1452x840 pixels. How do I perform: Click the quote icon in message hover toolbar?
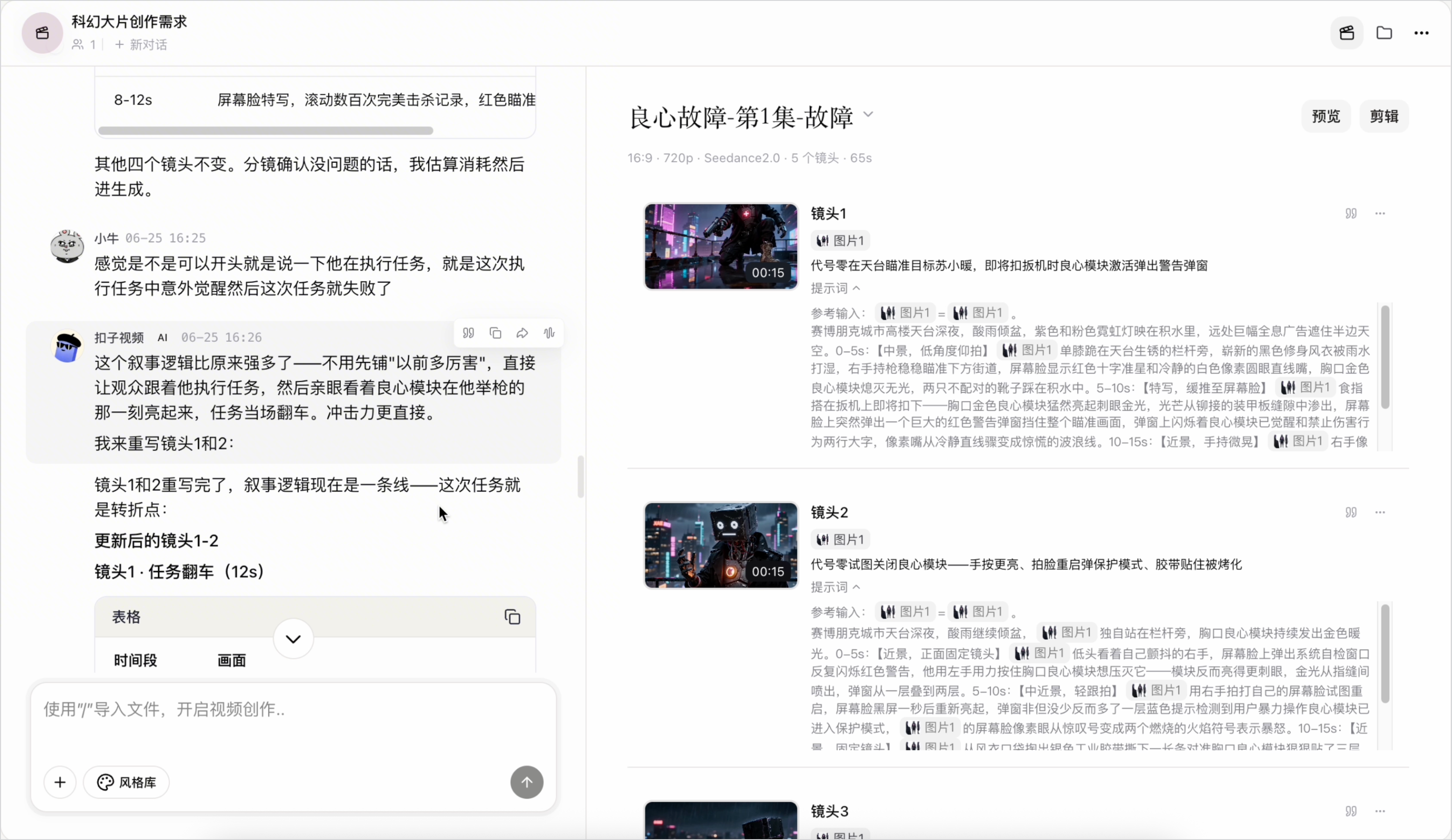point(469,333)
